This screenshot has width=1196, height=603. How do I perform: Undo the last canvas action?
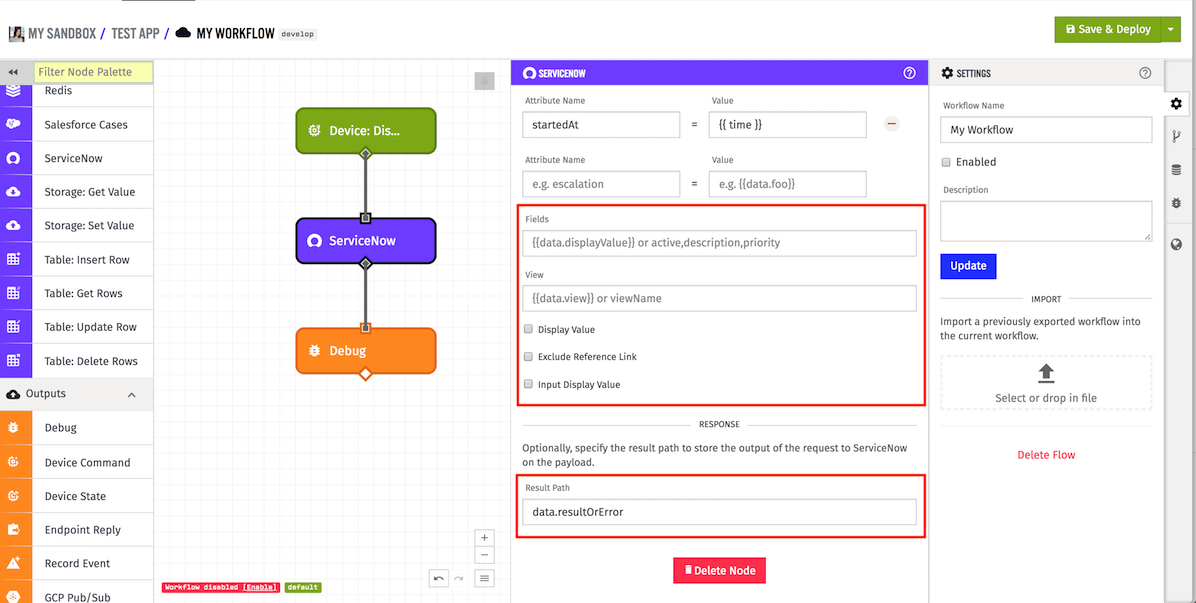tap(439, 579)
